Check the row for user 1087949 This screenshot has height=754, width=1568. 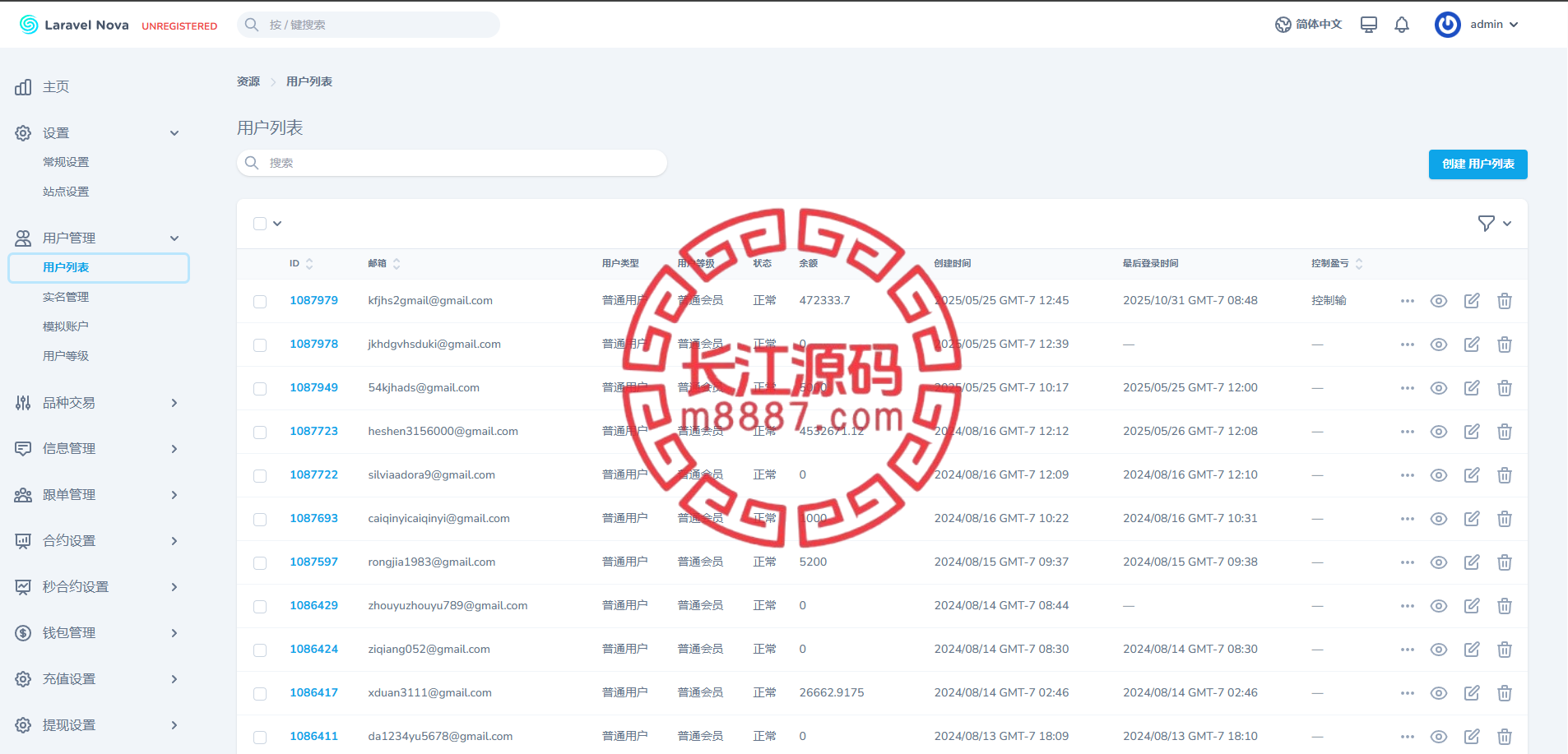coord(260,389)
